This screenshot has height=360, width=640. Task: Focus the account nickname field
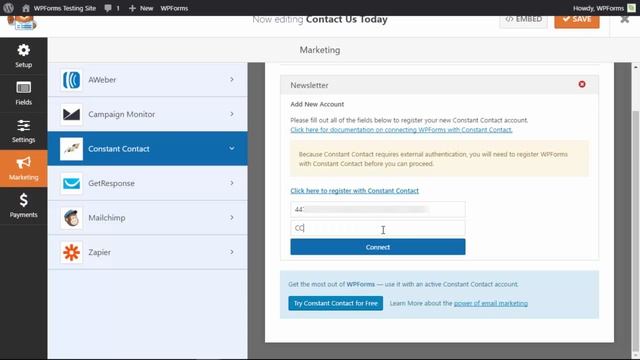pos(378,228)
